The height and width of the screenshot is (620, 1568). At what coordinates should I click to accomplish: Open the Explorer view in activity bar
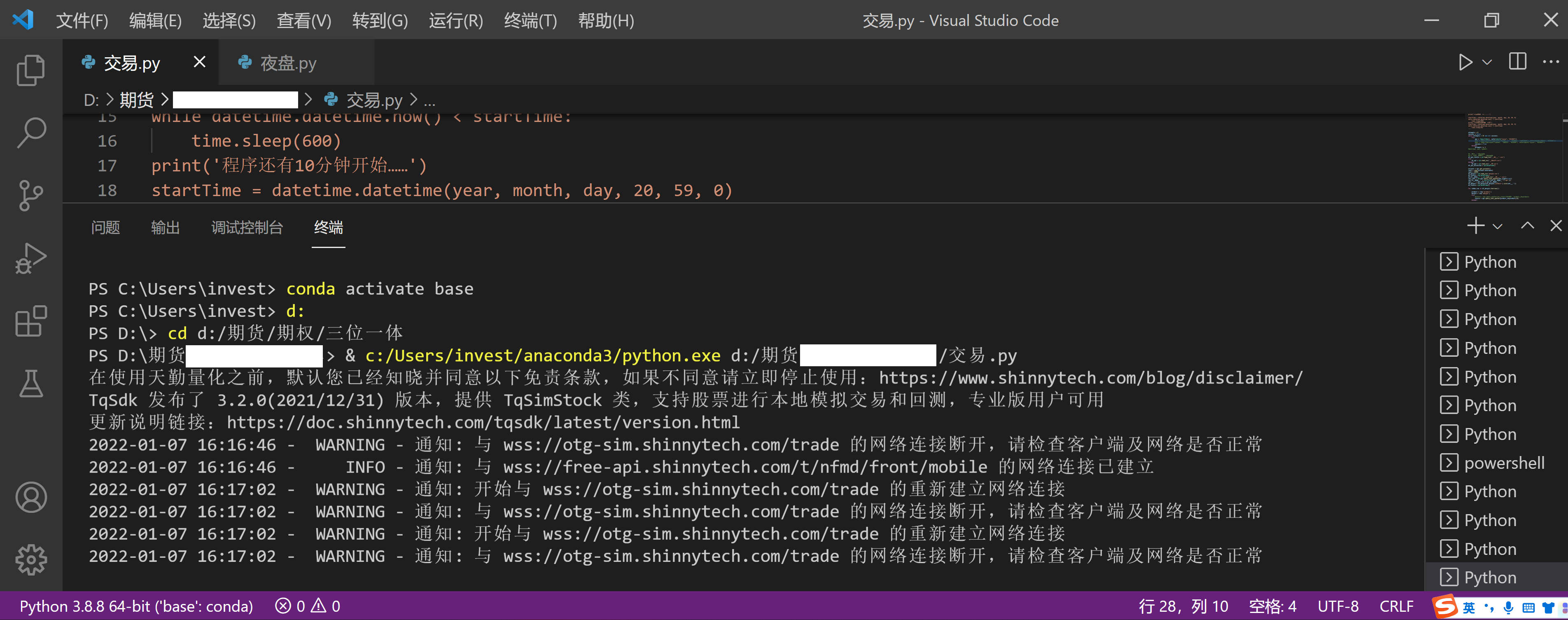[31, 70]
